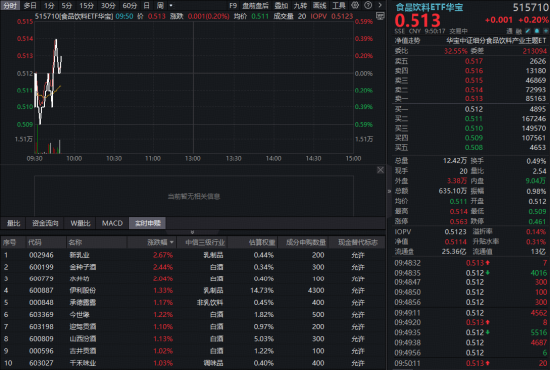Screen dimensions: 550x370
Task: Select the 60分 period tab
Action: [129, 5]
